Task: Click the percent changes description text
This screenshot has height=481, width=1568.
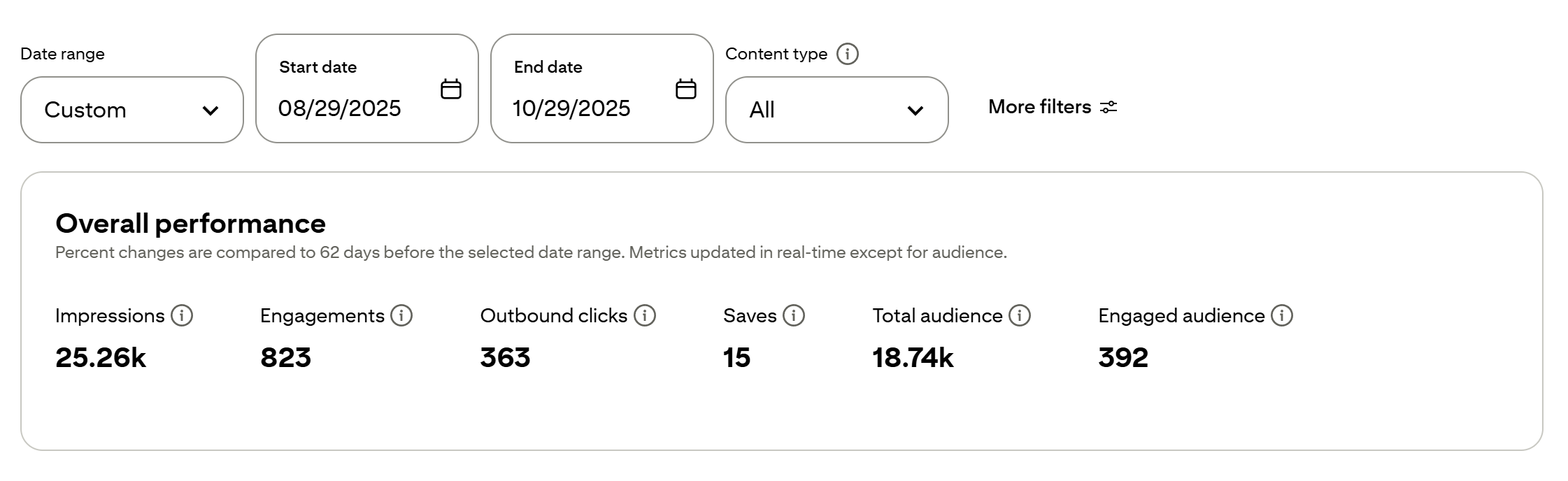Action: point(531,252)
